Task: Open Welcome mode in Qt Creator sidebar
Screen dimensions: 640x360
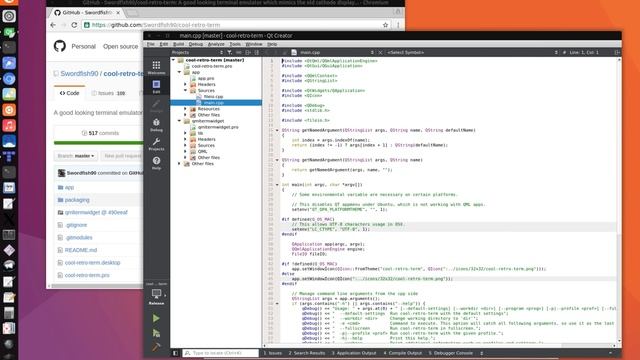Action: tap(156, 67)
